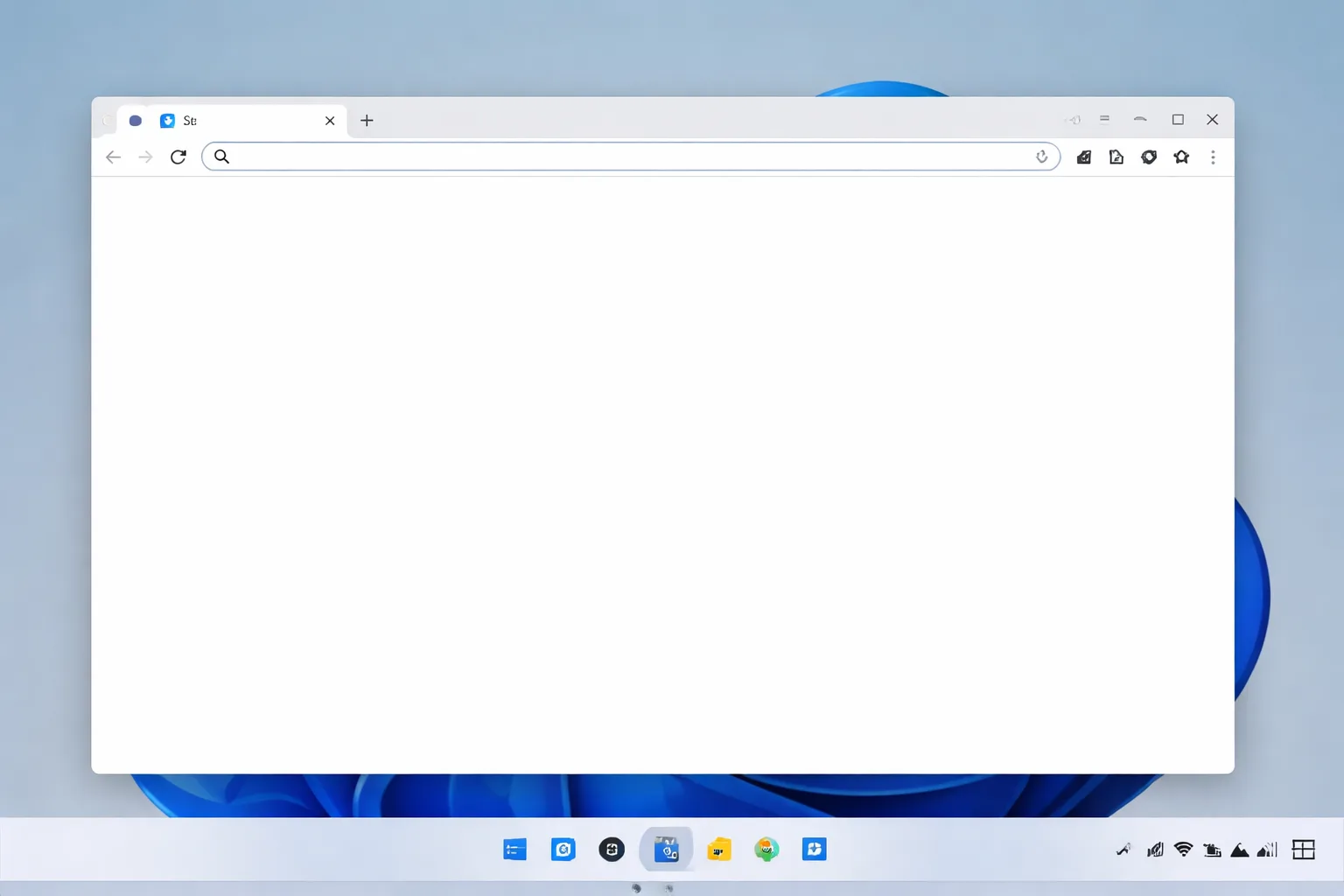This screenshot has height=896, width=1344.
Task: Open the green round chat app in taskbar
Action: (x=766, y=849)
